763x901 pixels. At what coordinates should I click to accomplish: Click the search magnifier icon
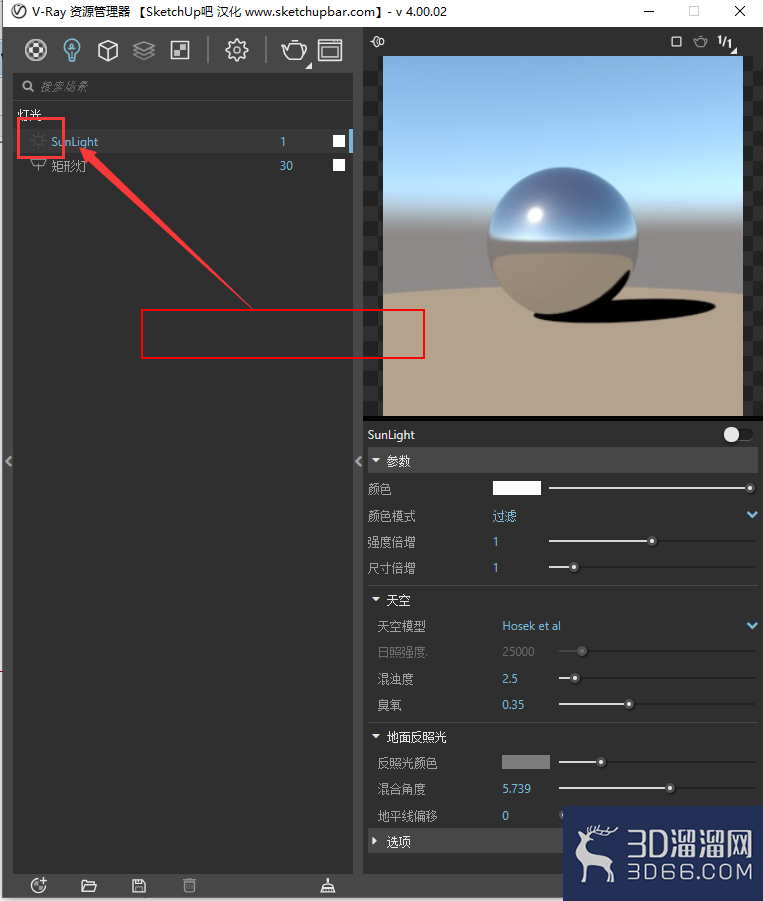pyautogui.click(x=28, y=86)
